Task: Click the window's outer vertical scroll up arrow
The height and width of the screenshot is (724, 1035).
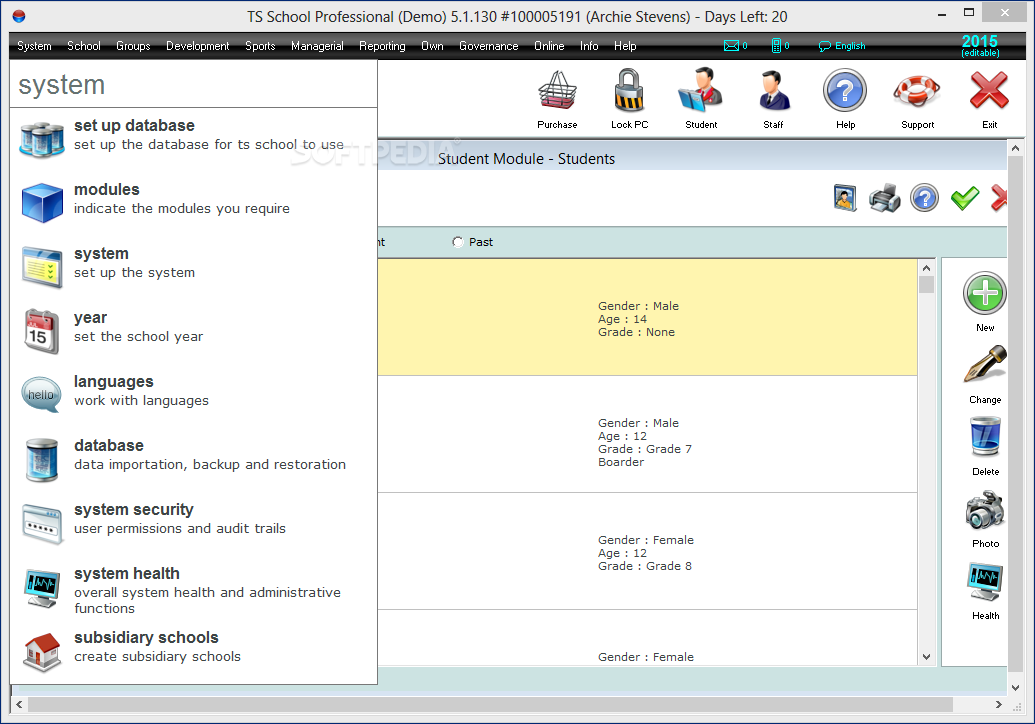Action: [x=1015, y=148]
